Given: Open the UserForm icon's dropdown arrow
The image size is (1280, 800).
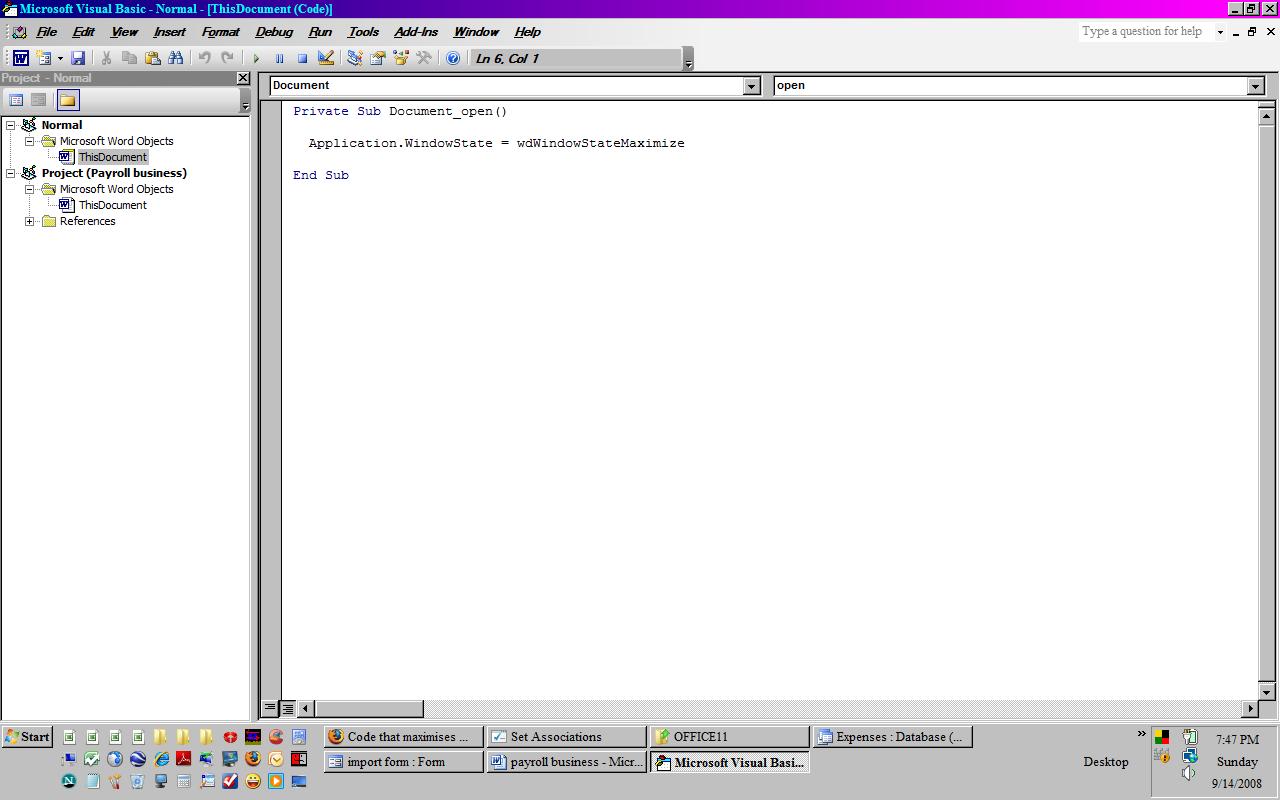Looking at the screenshot, I should (x=60, y=58).
